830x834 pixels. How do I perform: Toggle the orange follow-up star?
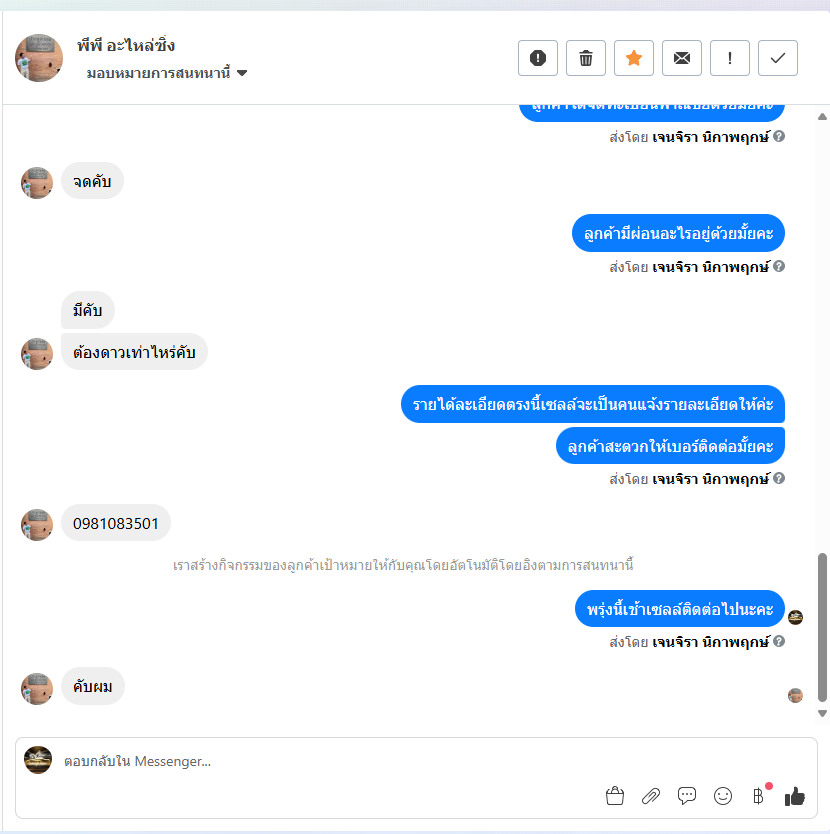[x=634, y=58]
